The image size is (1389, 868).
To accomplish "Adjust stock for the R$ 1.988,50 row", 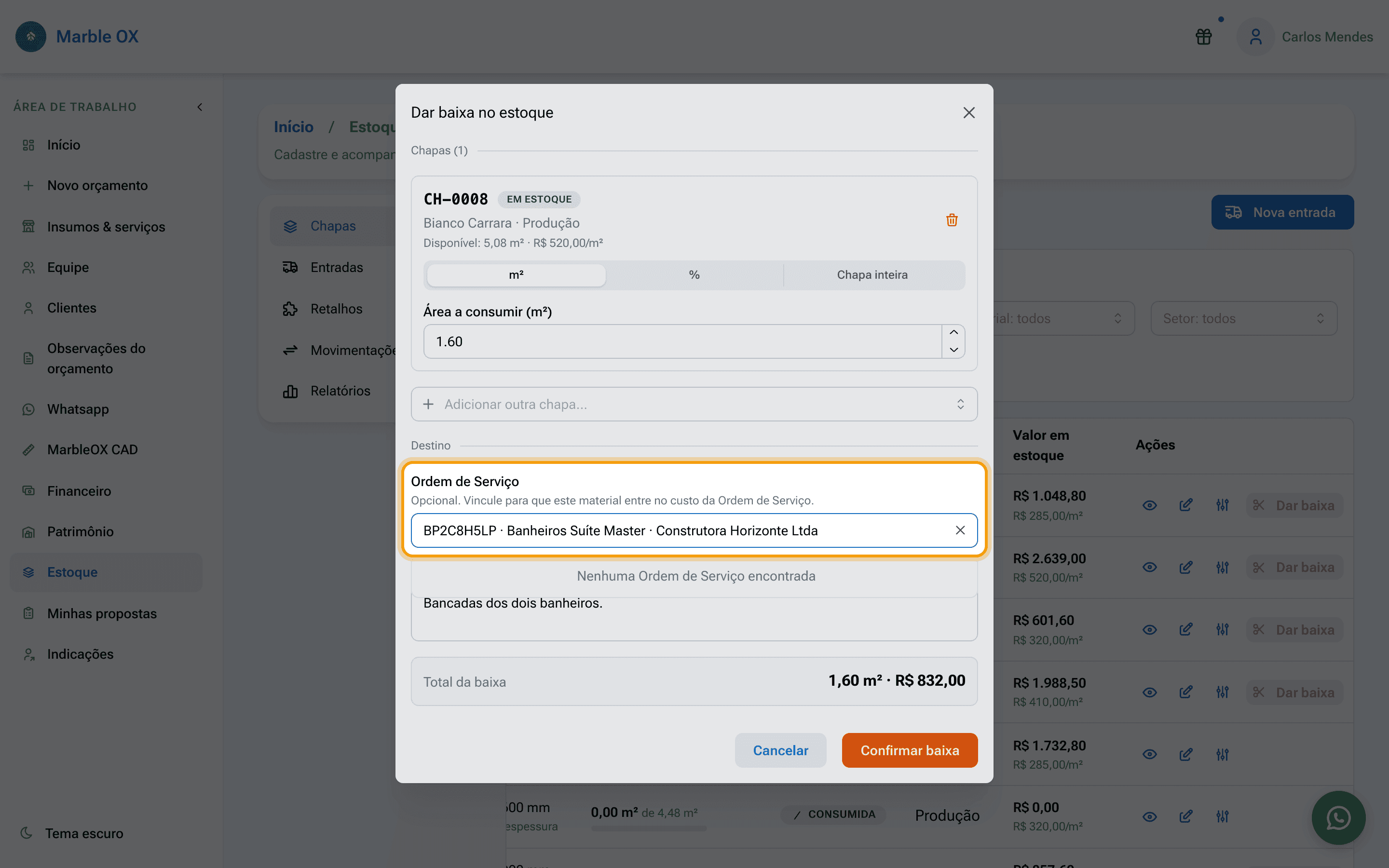I will [x=1223, y=692].
